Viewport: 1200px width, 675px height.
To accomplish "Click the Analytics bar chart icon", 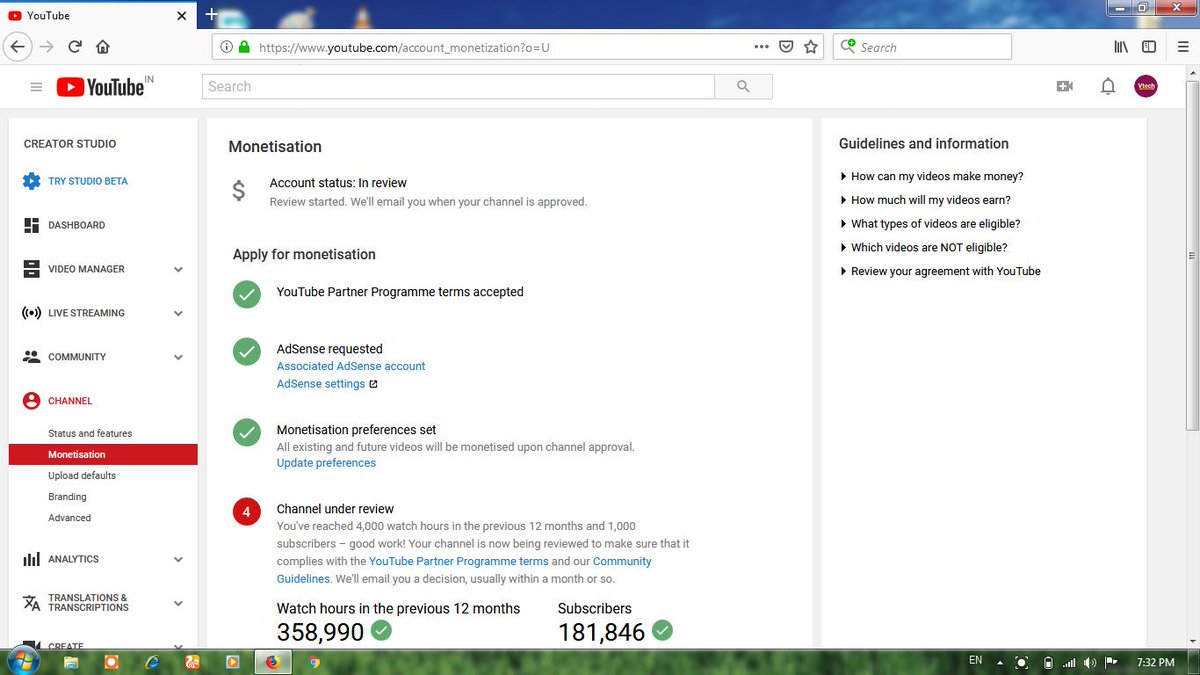I will (x=31, y=559).
